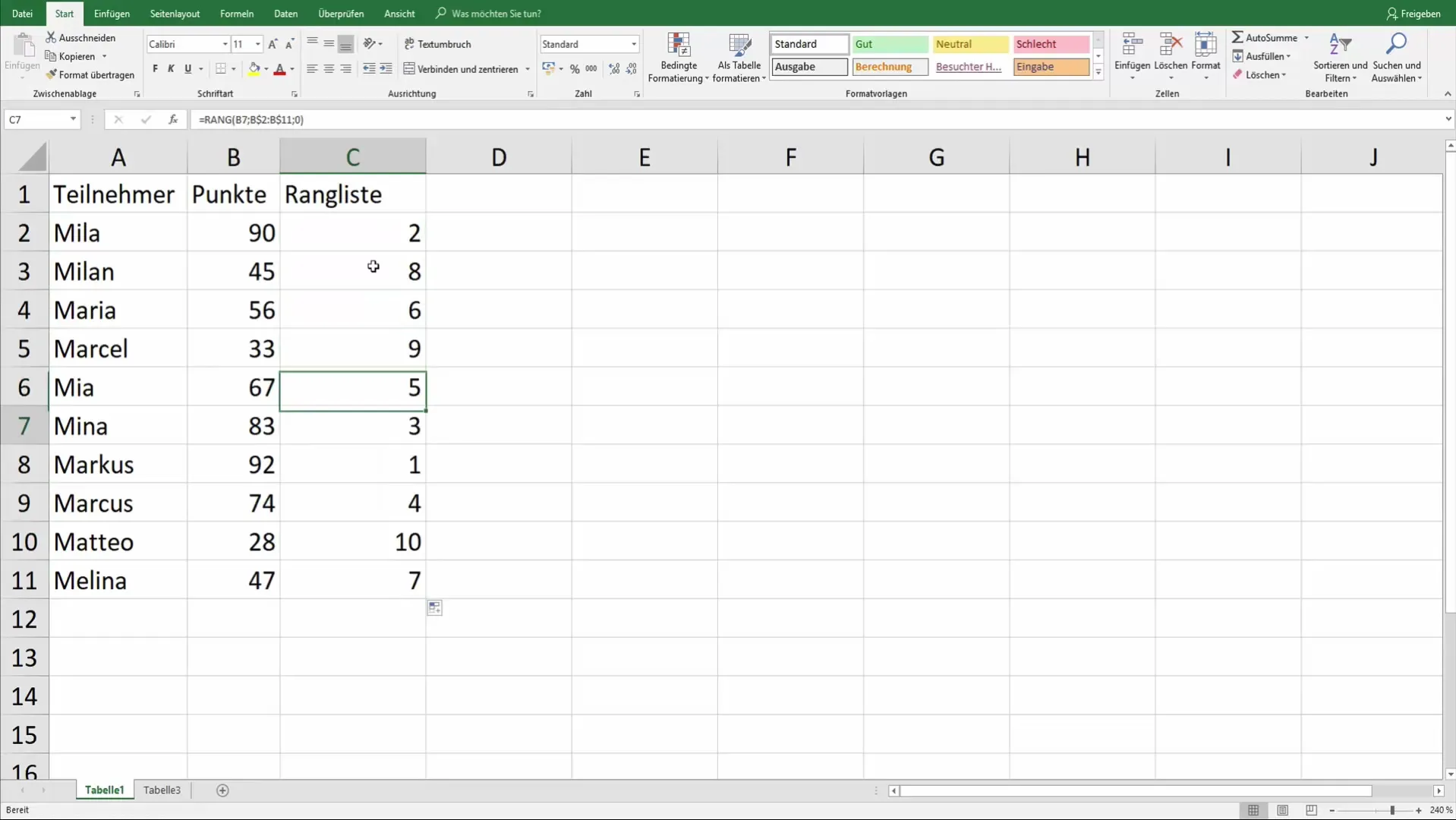Add a new sheet with plus icon
The width and height of the screenshot is (1456, 820).
pos(222,790)
